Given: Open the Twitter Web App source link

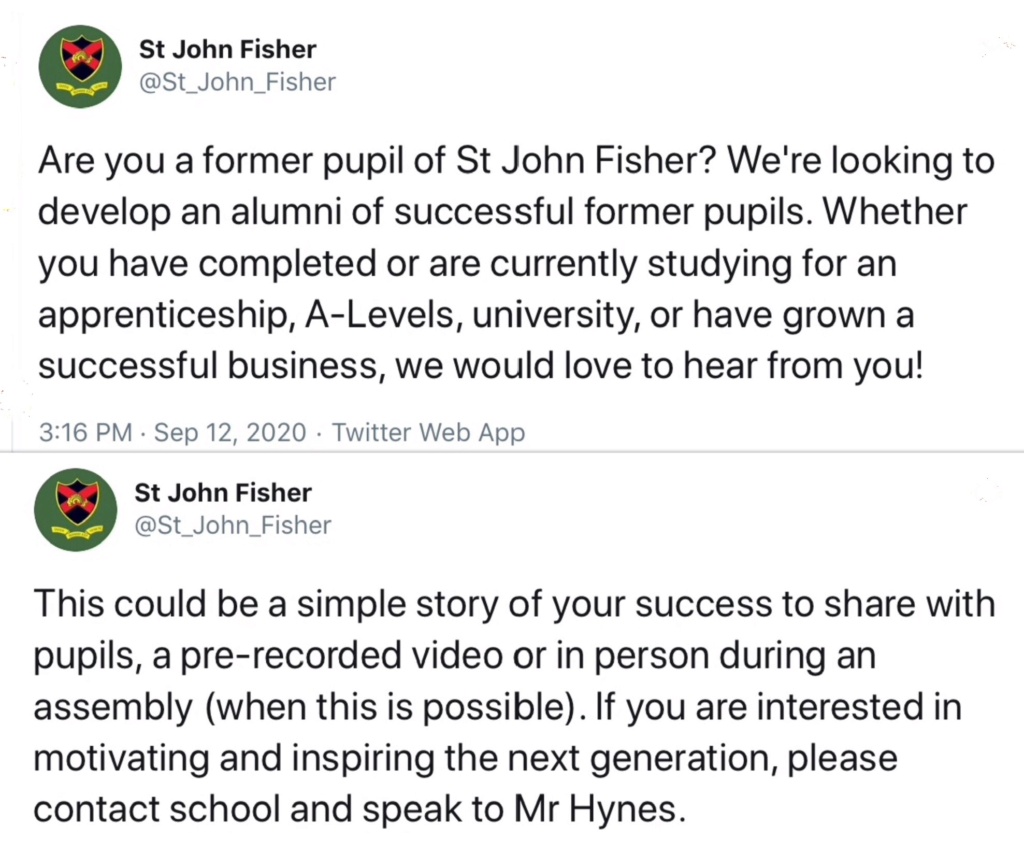Looking at the screenshot, I should (428, 432).
